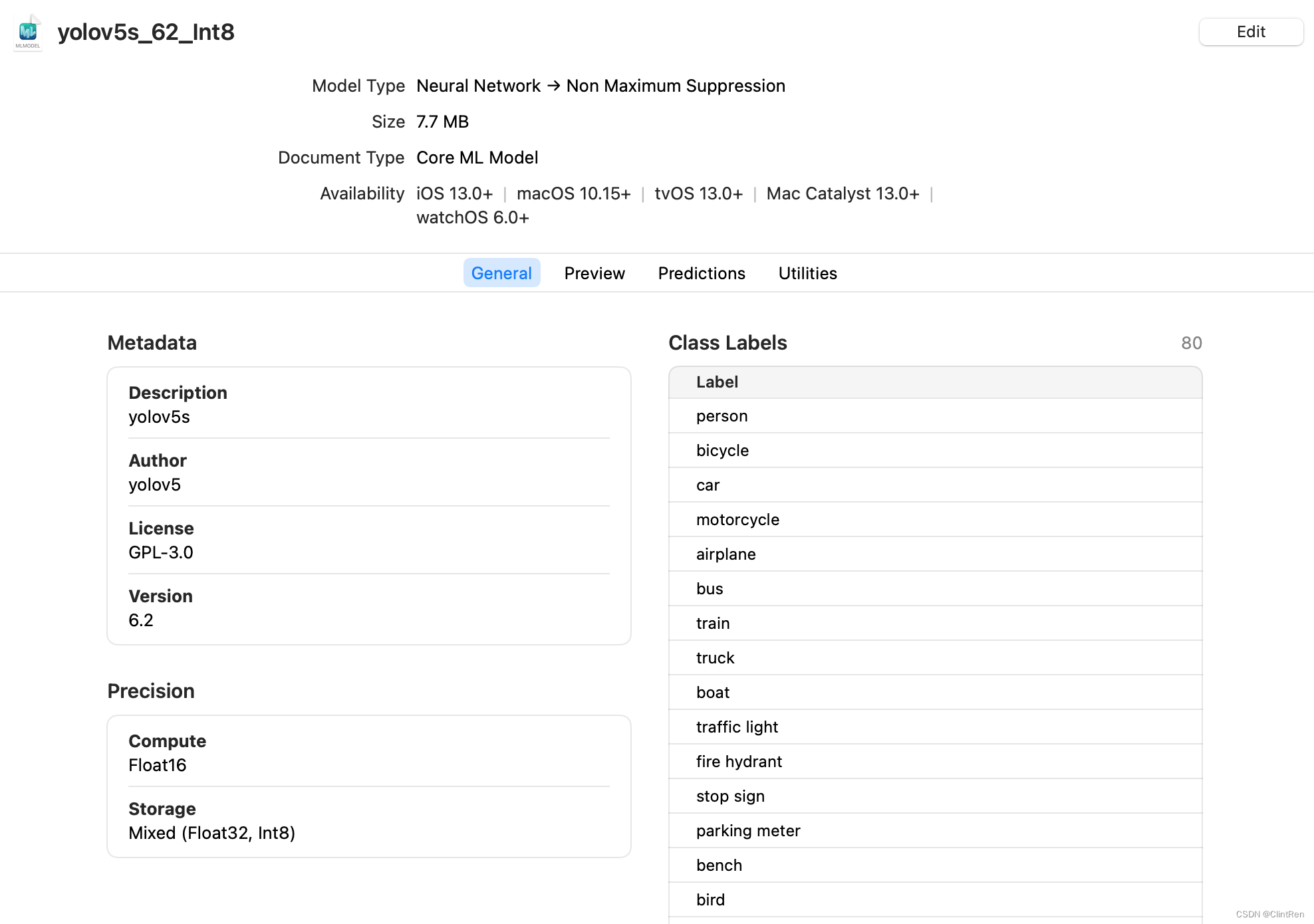Click the Author value yolov5
This screenshot has width=1314, height=924.
154,485
